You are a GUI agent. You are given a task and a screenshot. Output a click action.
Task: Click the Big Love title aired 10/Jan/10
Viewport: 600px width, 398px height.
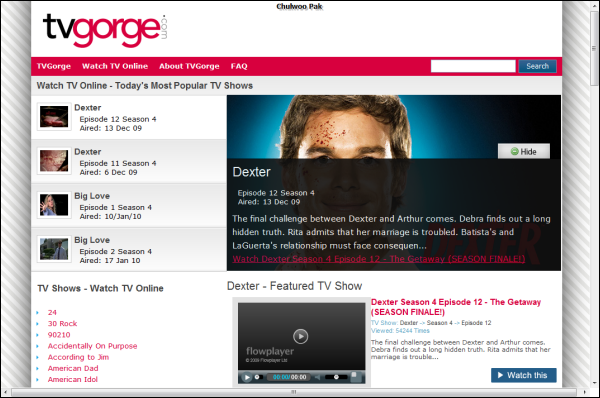[x=92, y=196]
